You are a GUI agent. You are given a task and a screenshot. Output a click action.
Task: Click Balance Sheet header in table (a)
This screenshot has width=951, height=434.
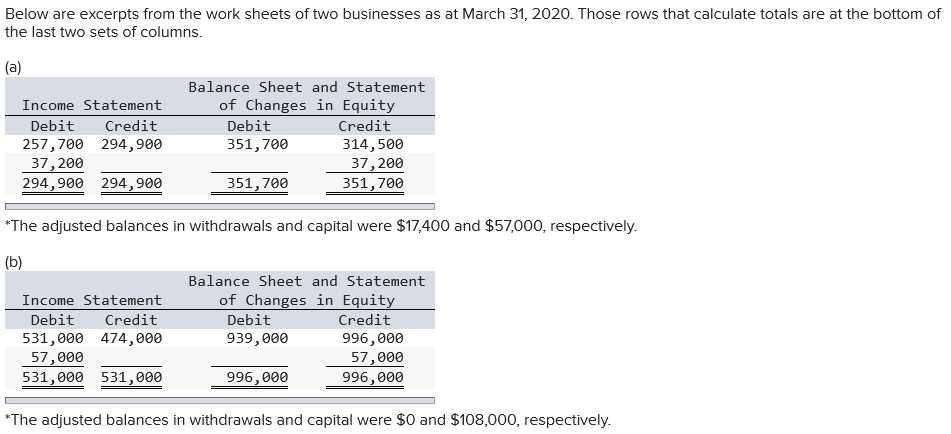point(306,96)
